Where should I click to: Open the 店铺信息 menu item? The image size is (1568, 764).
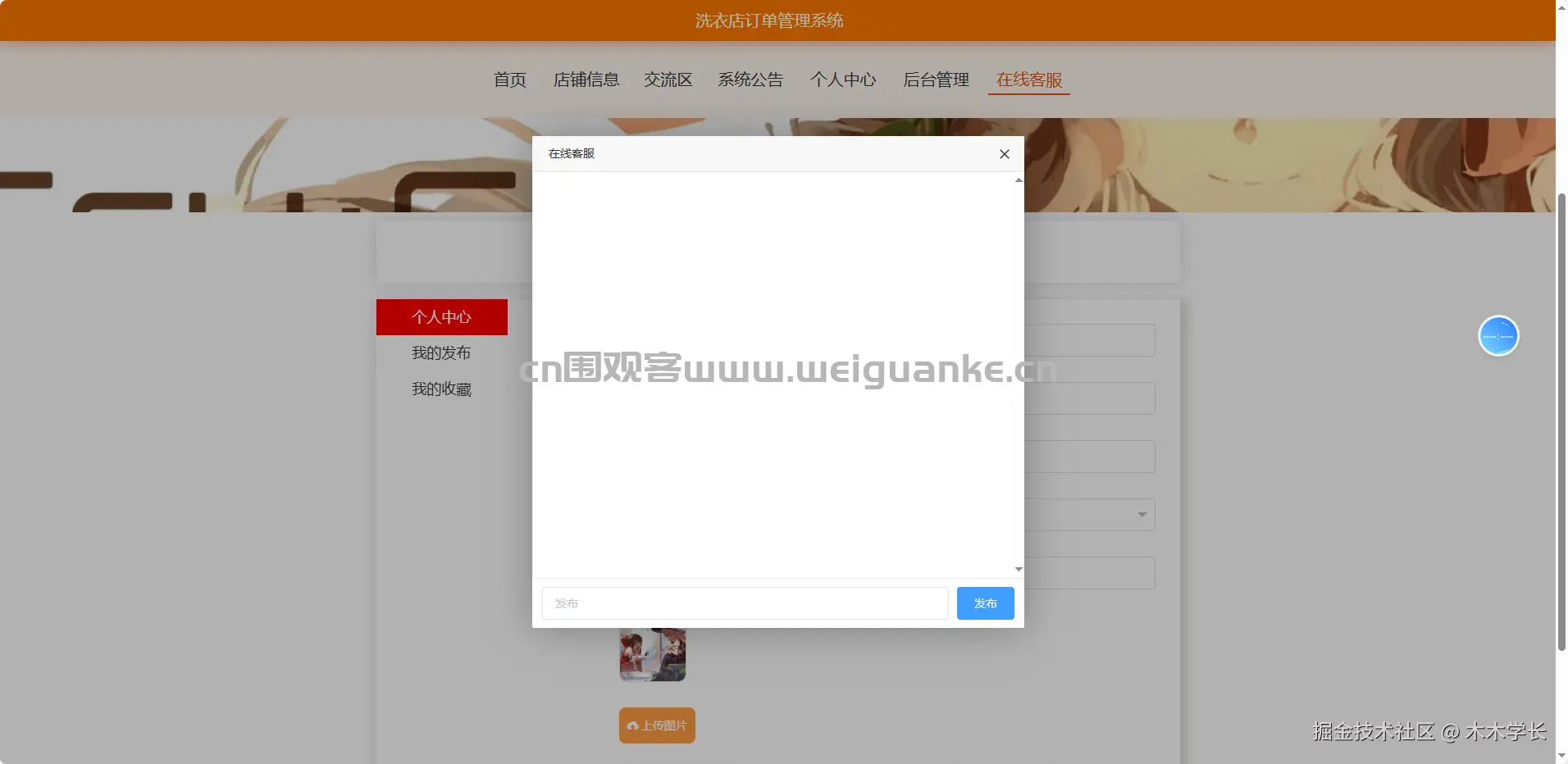(x=586, y=80)
